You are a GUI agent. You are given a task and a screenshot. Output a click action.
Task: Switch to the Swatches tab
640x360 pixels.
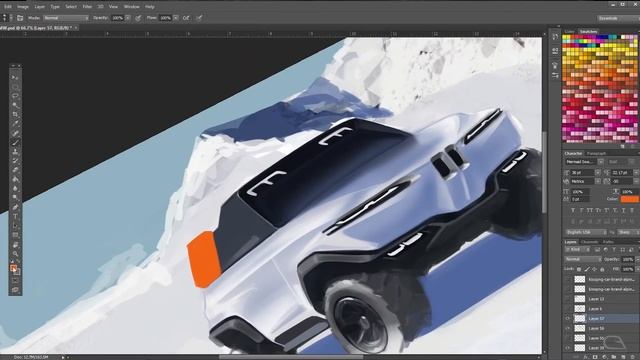point(589,31)
